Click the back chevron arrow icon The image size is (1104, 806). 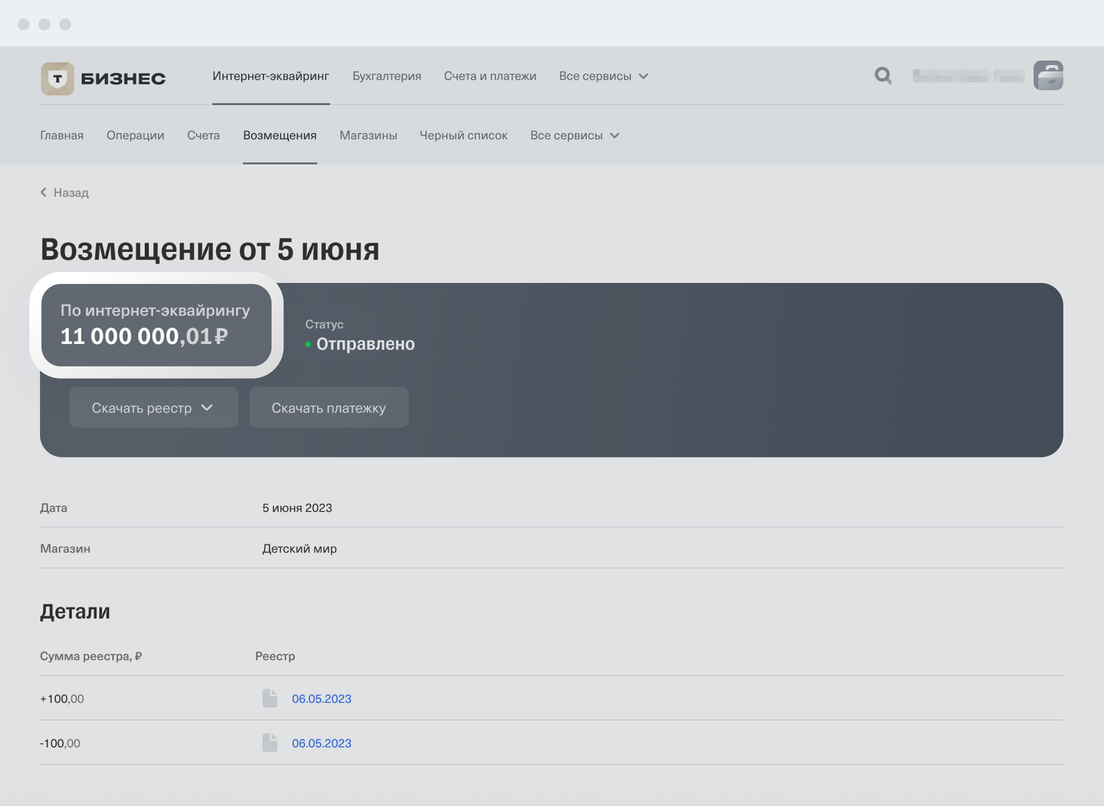tap(44, 192)
